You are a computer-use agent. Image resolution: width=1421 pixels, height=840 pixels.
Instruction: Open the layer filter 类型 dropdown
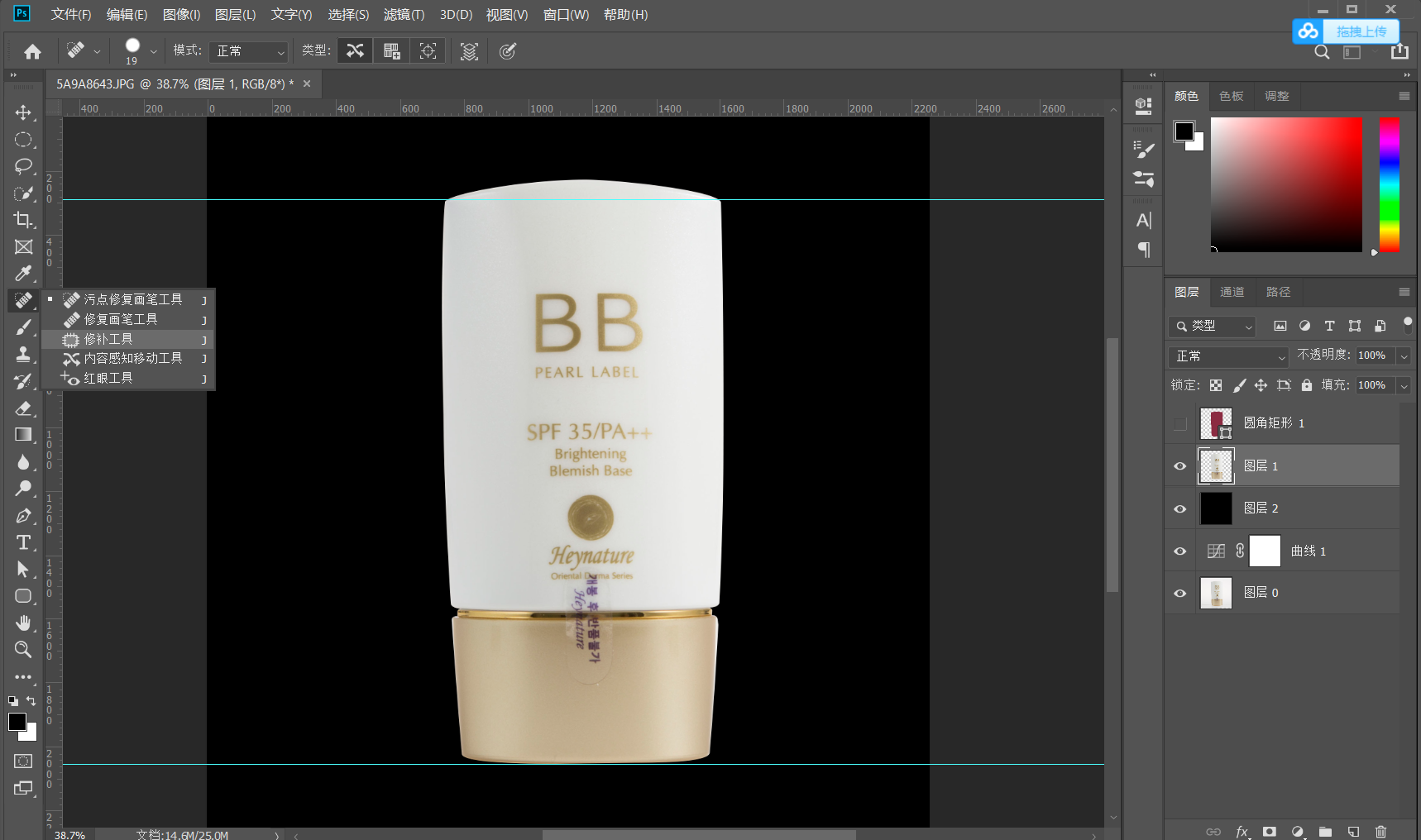(x=1213, y=327)
